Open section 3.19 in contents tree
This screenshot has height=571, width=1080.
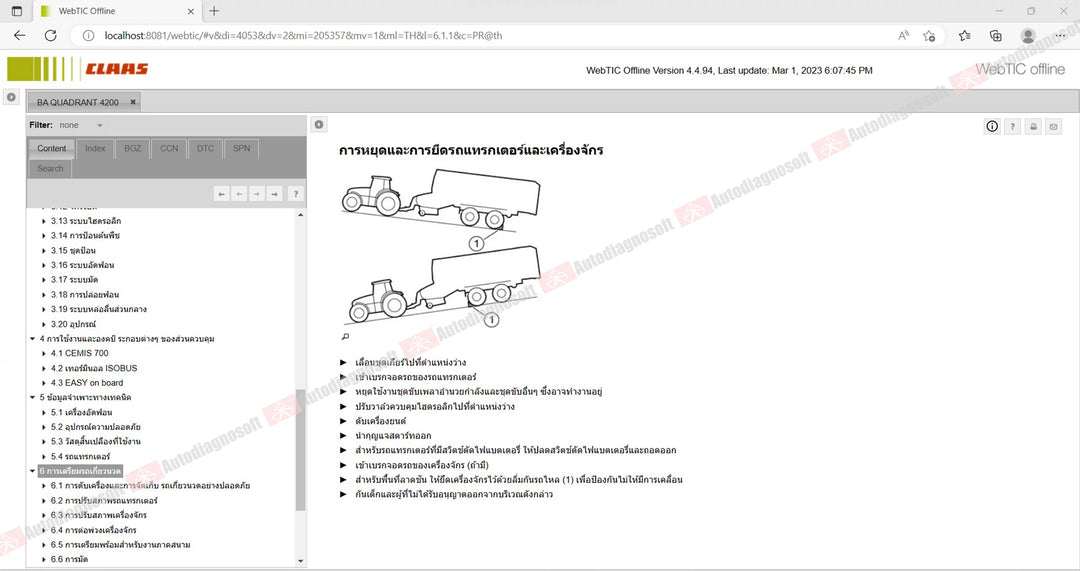point(98,309)
